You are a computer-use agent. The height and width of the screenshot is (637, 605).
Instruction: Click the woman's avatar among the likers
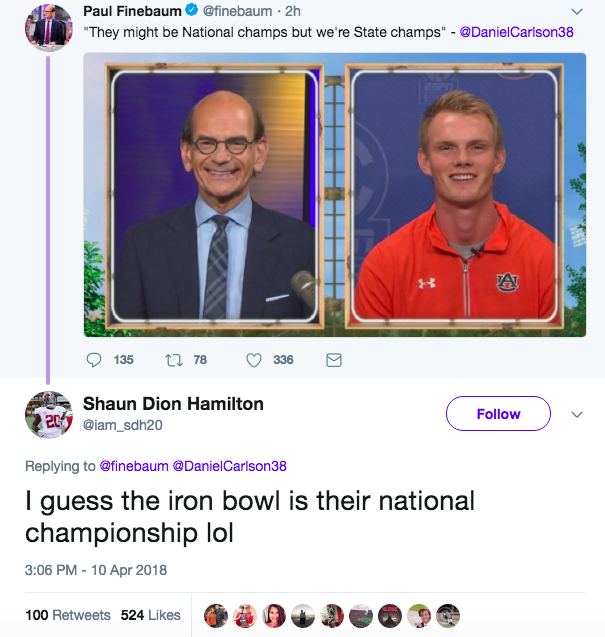pyautogui.click(x=274, y=615)
